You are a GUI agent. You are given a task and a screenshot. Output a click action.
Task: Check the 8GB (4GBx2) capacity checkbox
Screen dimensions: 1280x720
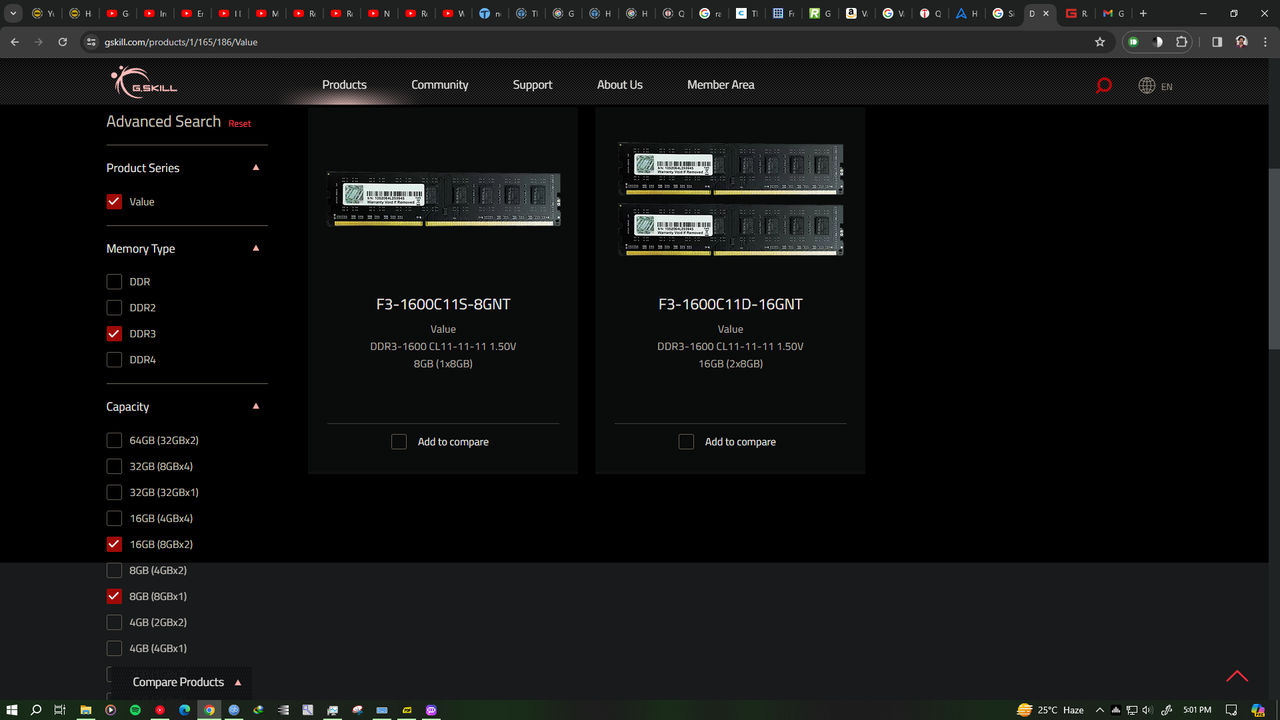[x=114, y=570]
